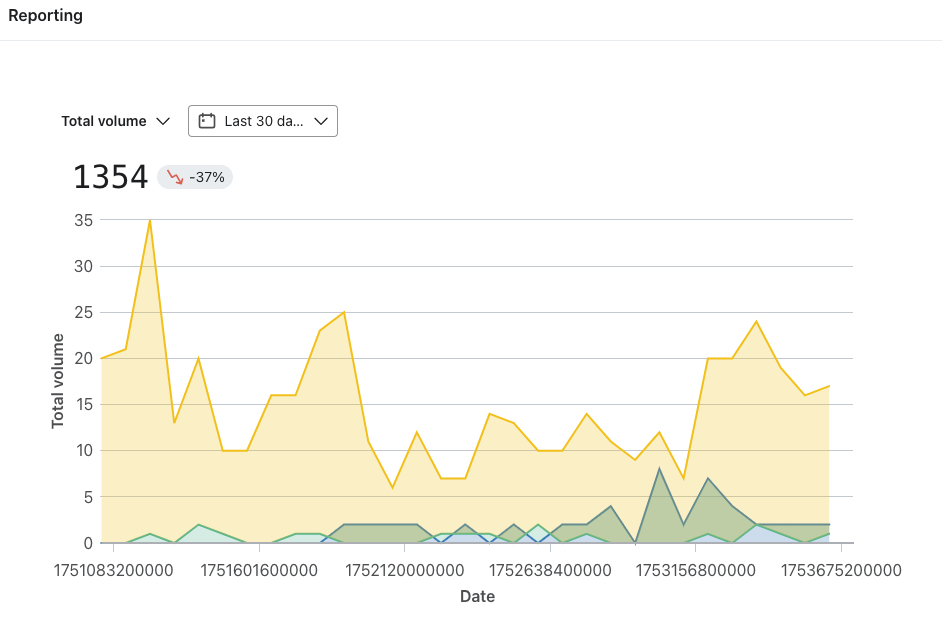
Task: Click the vertical Total volume axis title
Action: pos(58,381)
